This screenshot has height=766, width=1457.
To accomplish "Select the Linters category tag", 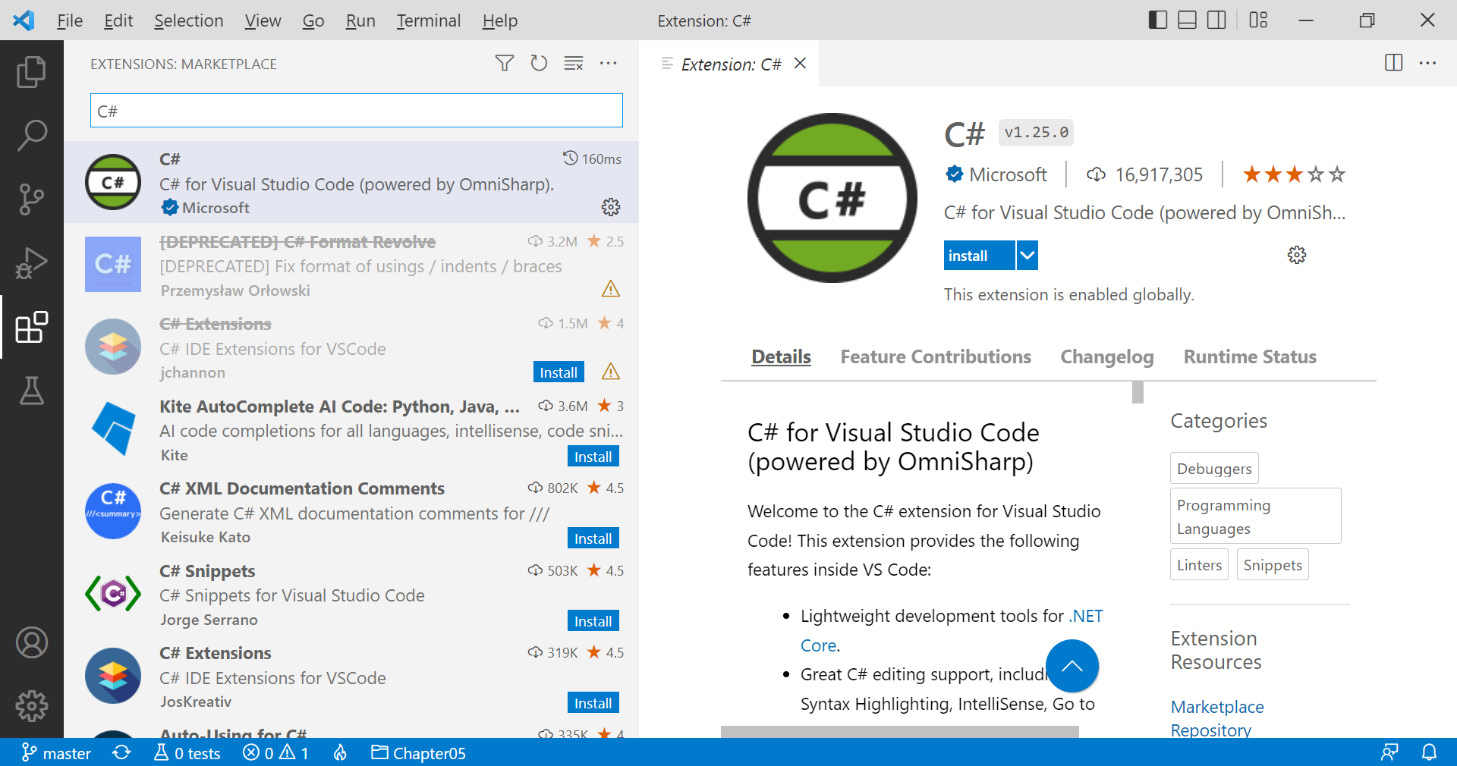I will pyautogui.click(x=1199, y=564).
